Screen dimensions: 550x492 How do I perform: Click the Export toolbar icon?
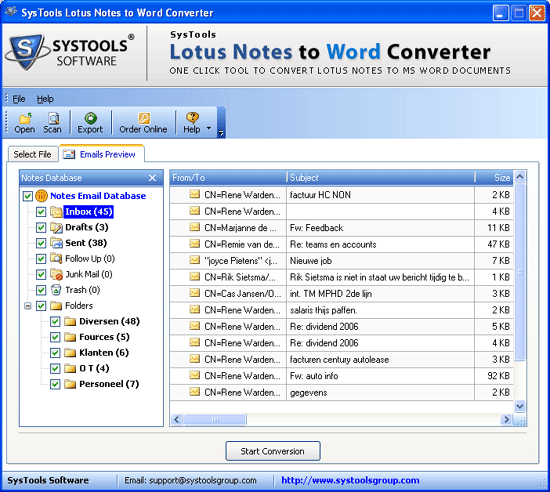pyautogui.click(x=90, y=119)
